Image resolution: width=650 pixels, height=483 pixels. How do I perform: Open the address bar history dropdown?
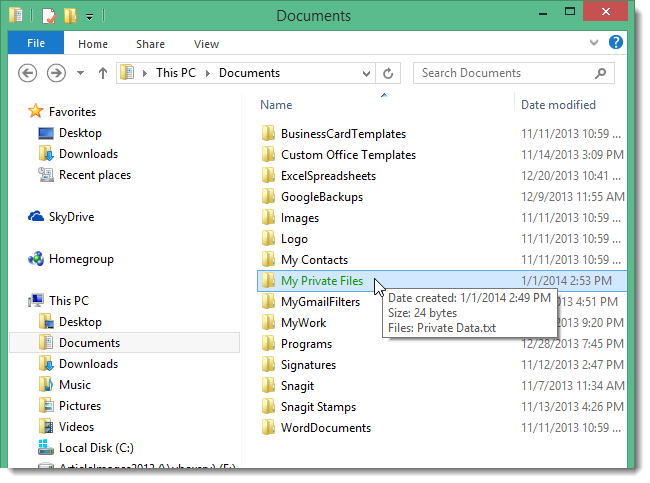click(x=366, y=74)
